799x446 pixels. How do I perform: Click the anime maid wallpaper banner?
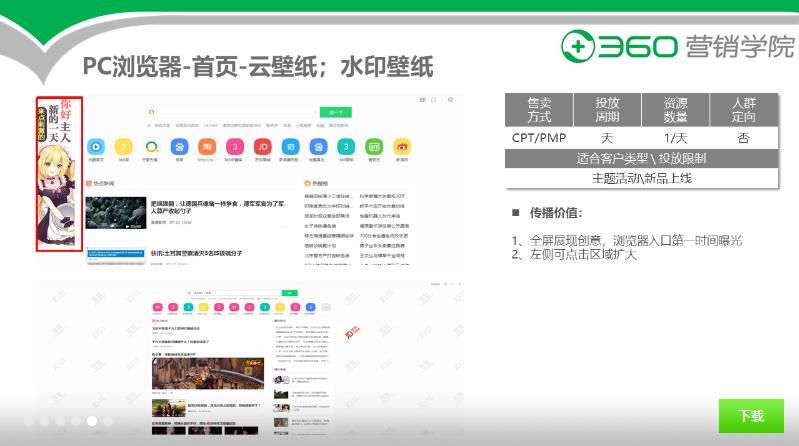pos(59,173)
